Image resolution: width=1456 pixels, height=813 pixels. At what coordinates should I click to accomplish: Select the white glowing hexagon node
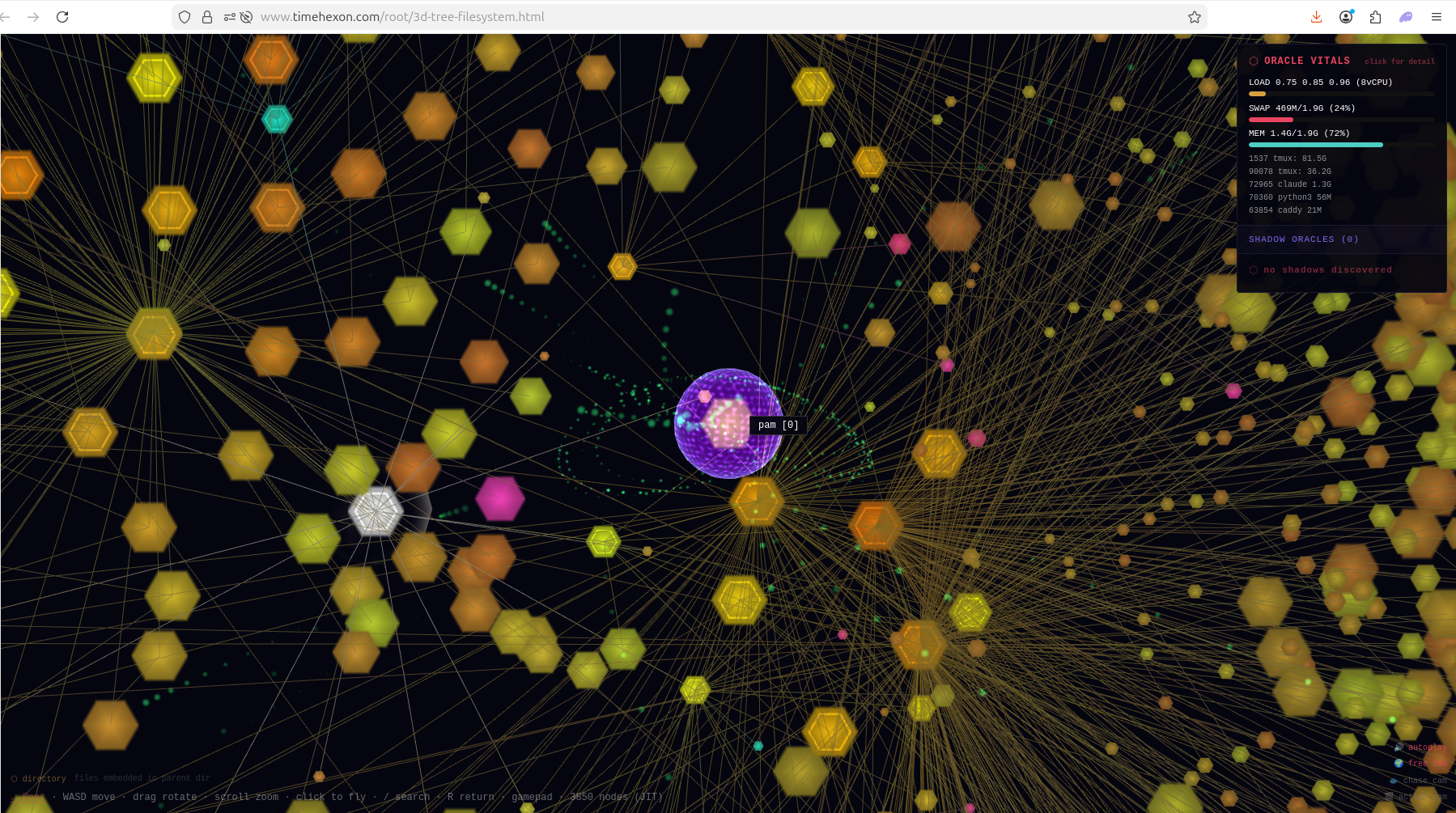coord(376,511)
